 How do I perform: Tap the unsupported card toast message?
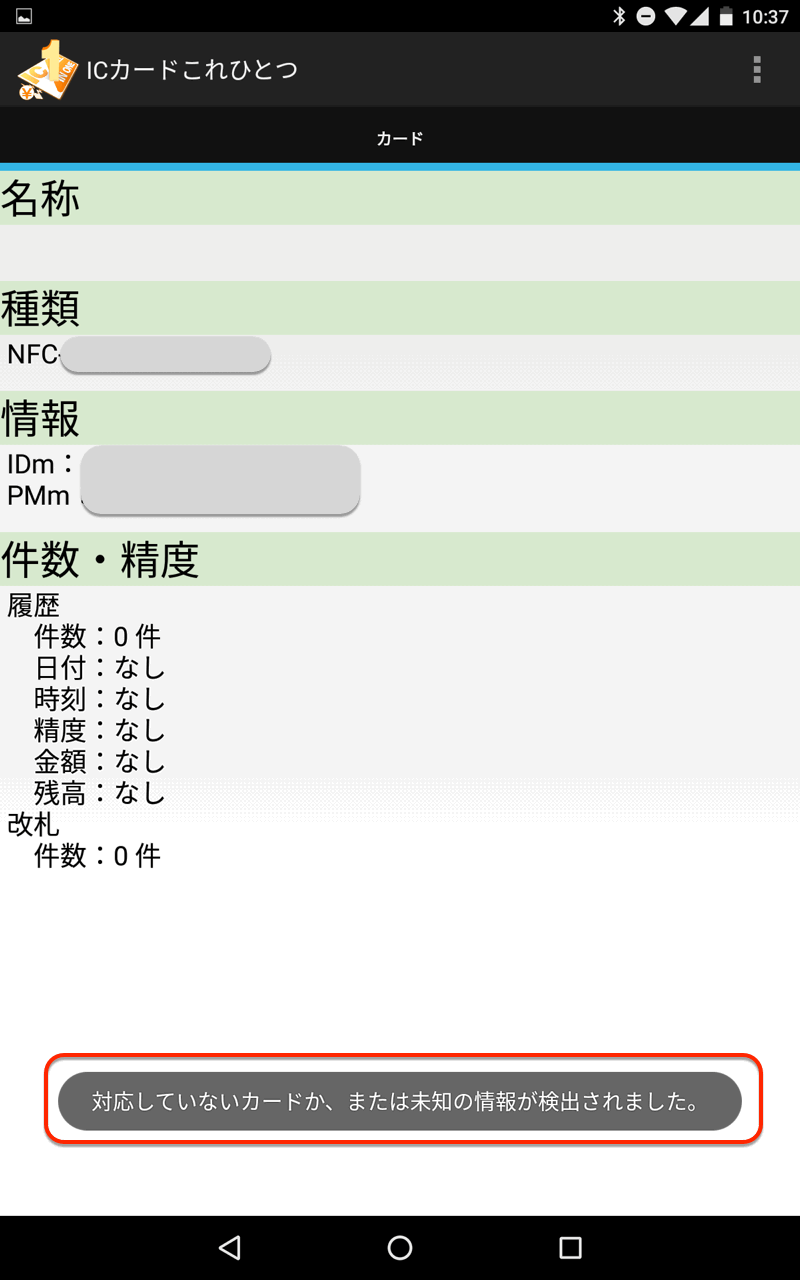pyautogui.click(x=400, y=1102)
